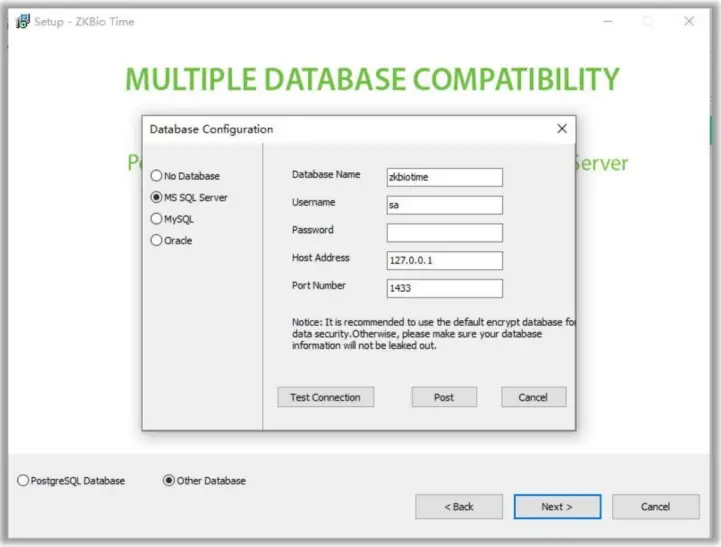Screen dimensions: 721x547
Task: Click the Database Name label
Action: click(x=326, y=174)
